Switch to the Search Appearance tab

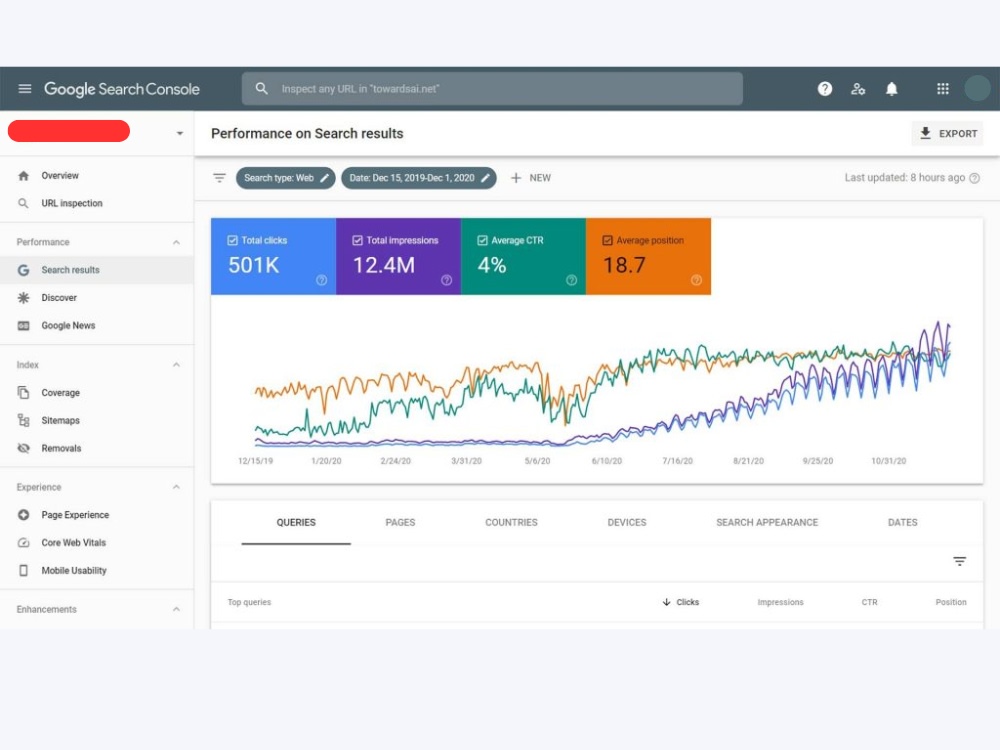(767, 522)
